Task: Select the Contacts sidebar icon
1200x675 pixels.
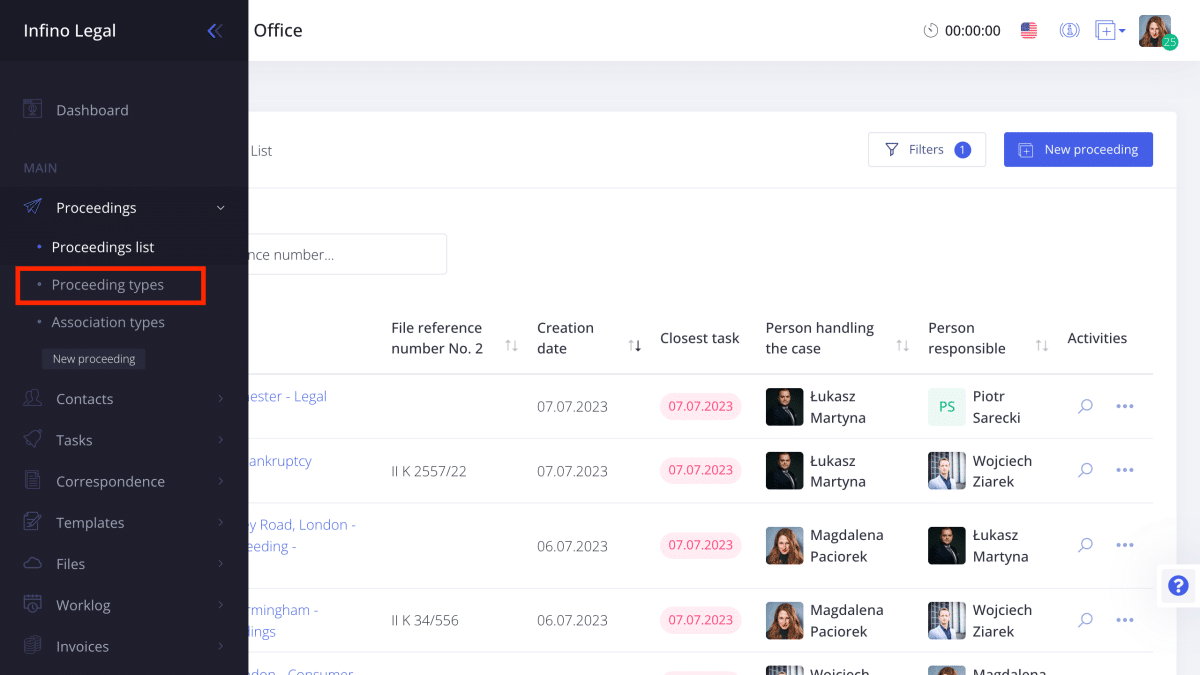Action: pyautogui.click(x=34, y=398)
